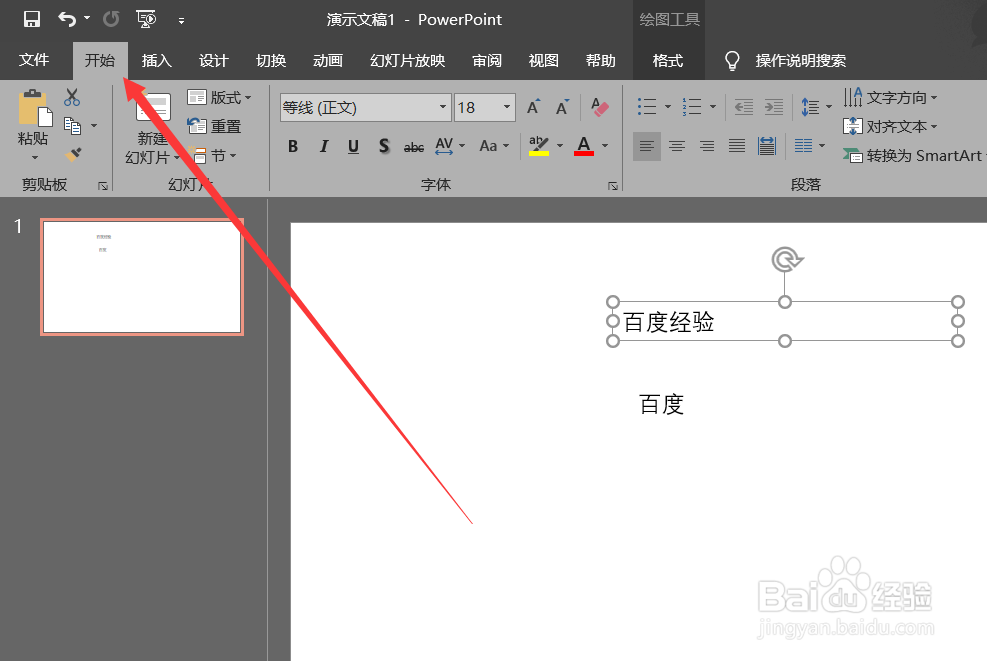Click the Paste clipboard icon

coord(35,107)
